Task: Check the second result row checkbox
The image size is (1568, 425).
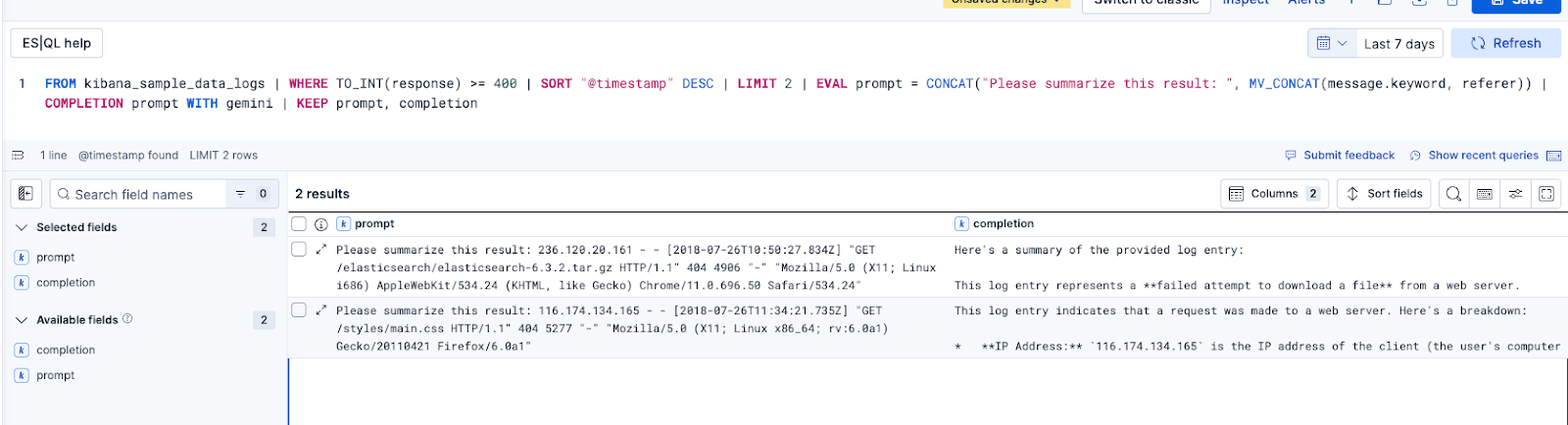Action: click(299, 310)
